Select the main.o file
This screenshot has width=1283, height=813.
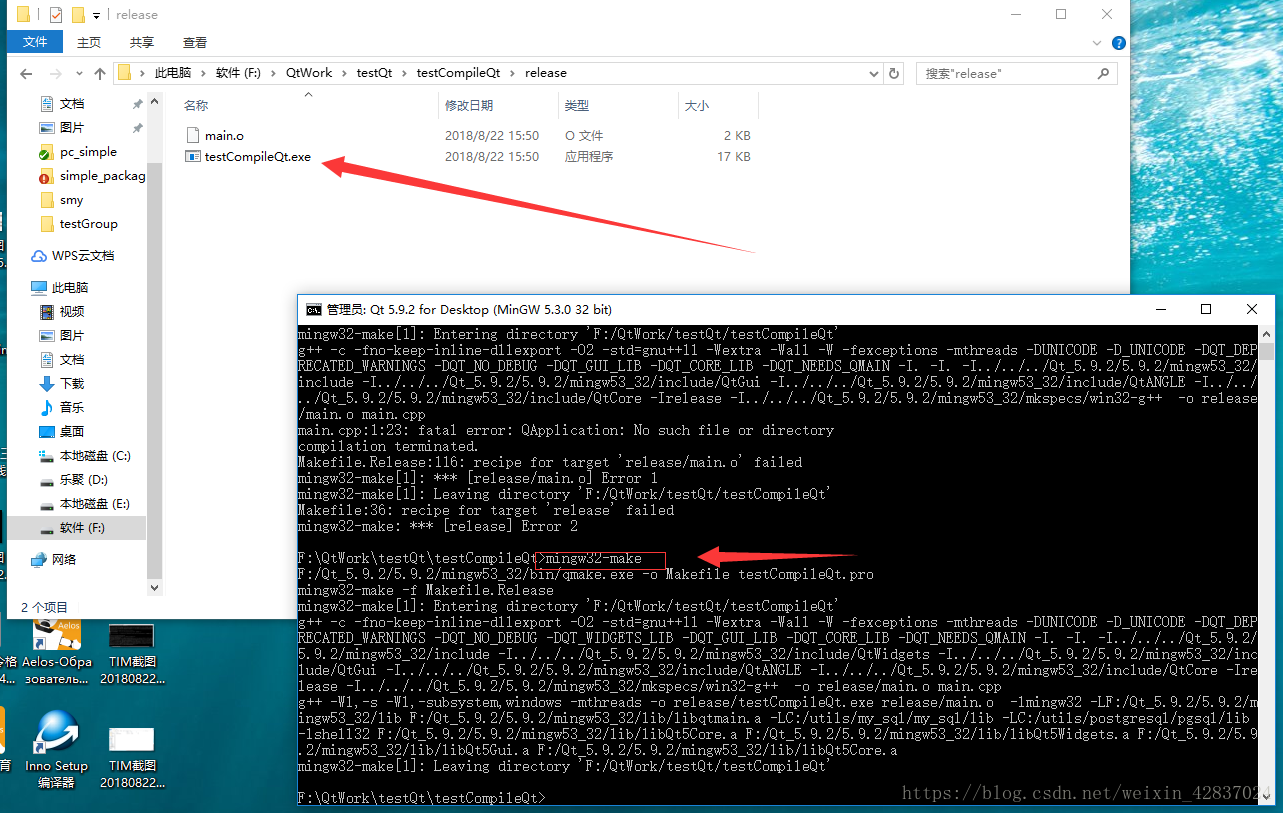click(224, 135)
